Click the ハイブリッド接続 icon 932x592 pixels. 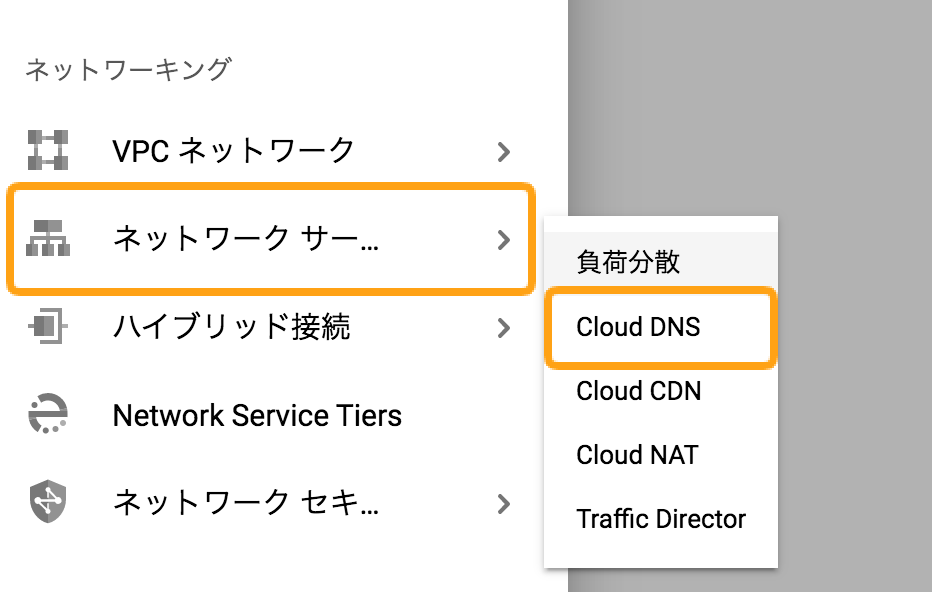(x=48, y=326)
